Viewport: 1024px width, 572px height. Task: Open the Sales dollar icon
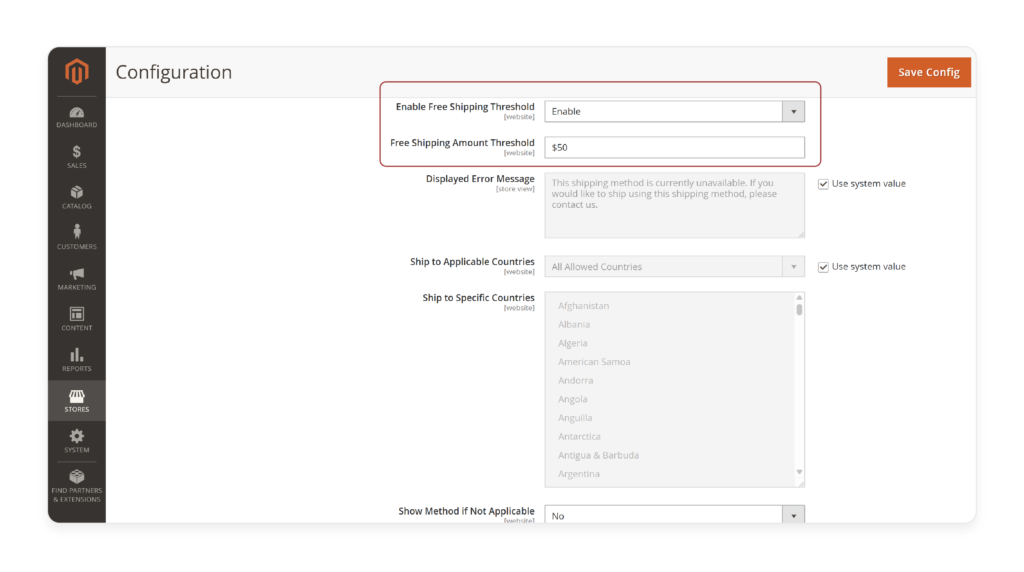pyautogui.click(x=77, y=153)
